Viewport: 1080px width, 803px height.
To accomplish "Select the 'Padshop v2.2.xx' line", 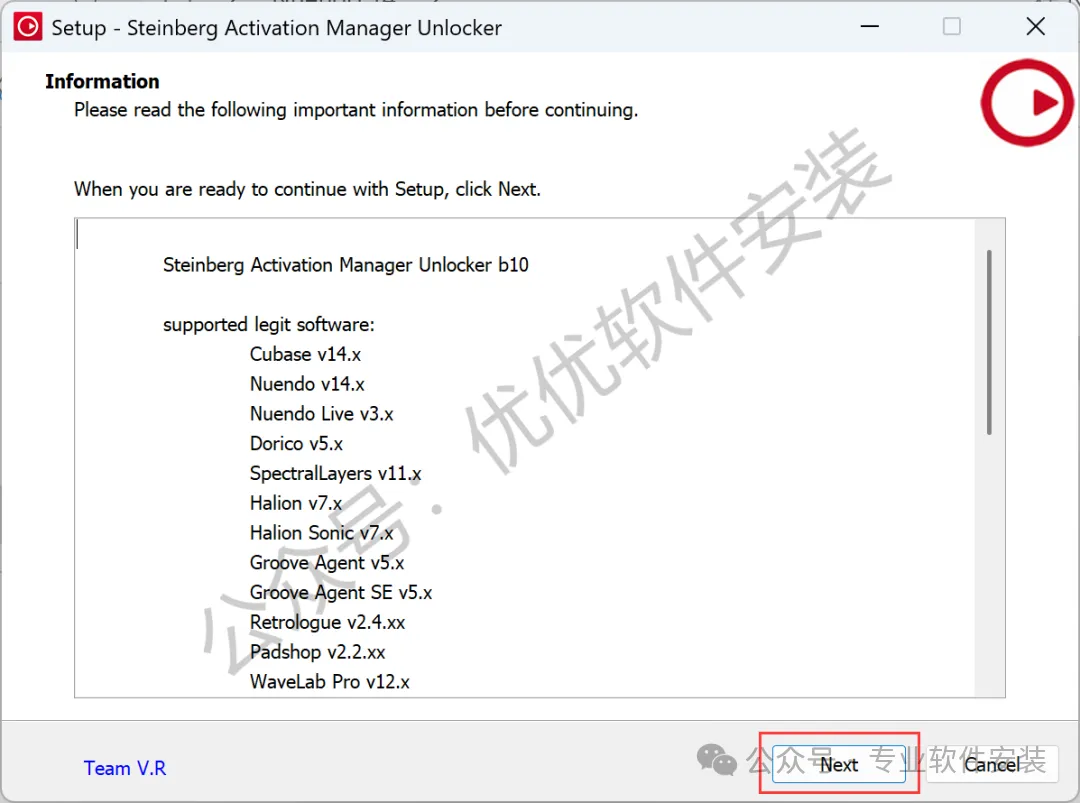I will pyautogui.click(x=318, y=651).
